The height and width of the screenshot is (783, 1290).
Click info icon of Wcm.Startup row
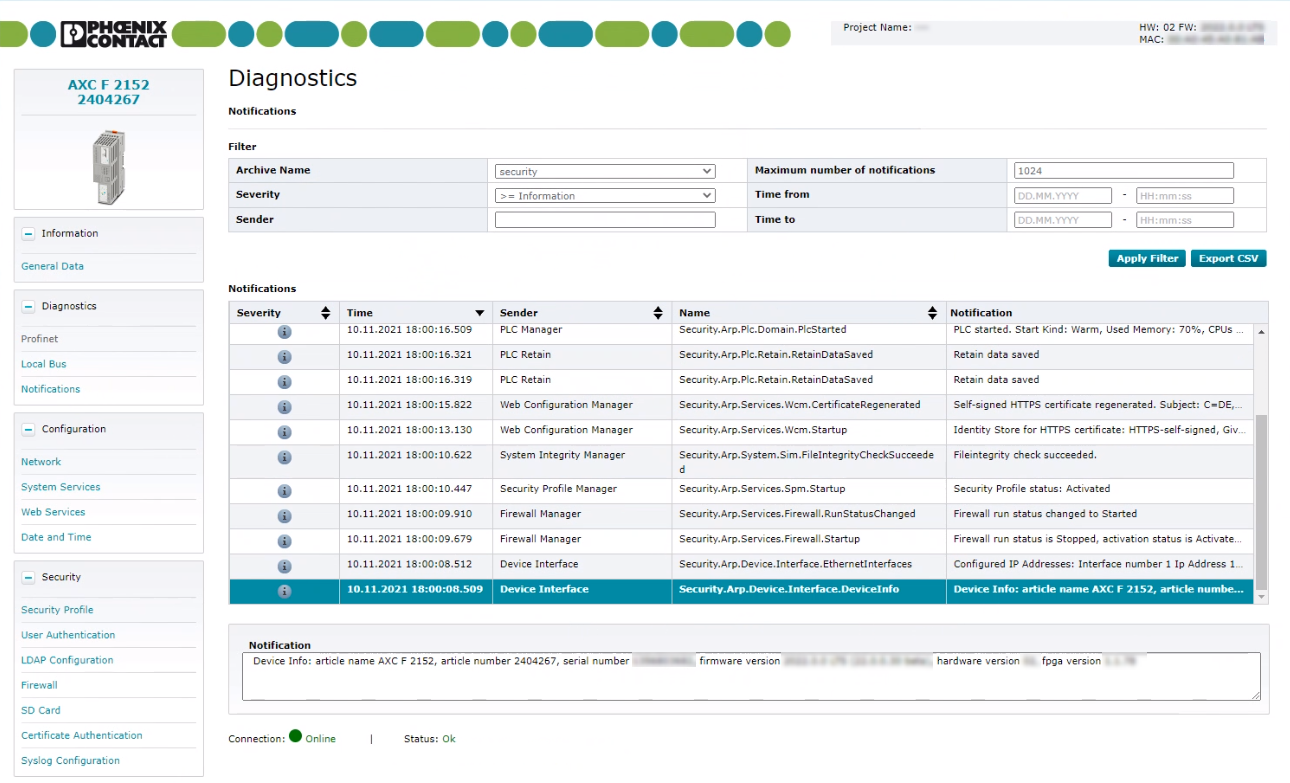(284, 432)
